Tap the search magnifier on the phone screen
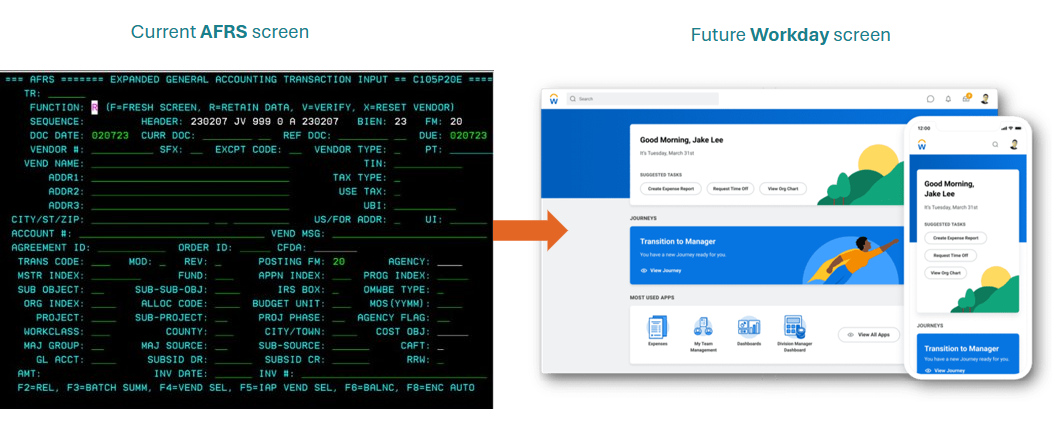 coord(996,144)
